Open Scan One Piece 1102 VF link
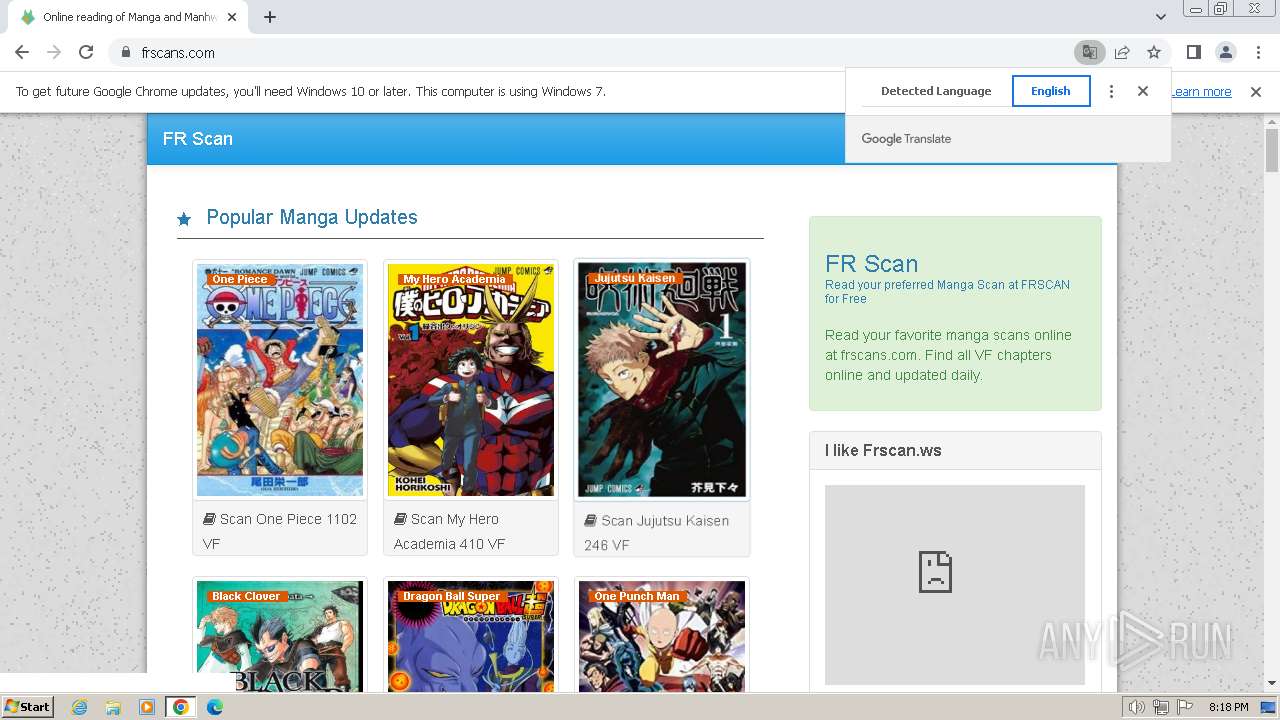This screenshot has width=1280, height=720. pyautogui.click(x=279, y=531)
